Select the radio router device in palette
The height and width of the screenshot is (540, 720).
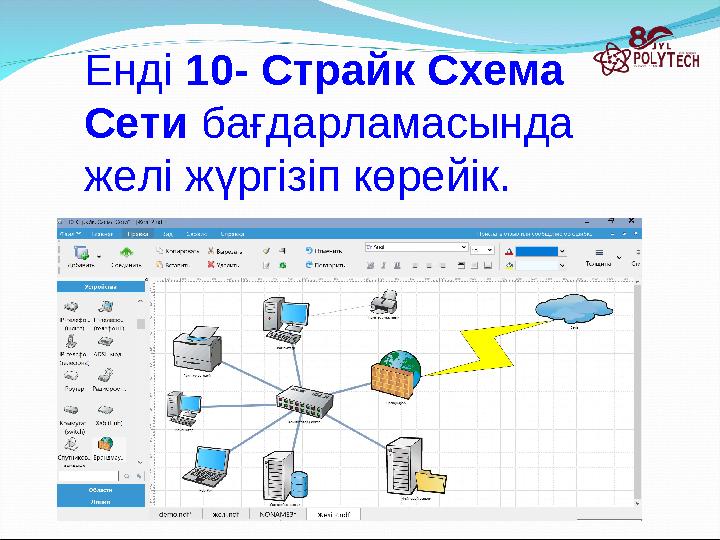pyautogui.click(x=107, y=380)
